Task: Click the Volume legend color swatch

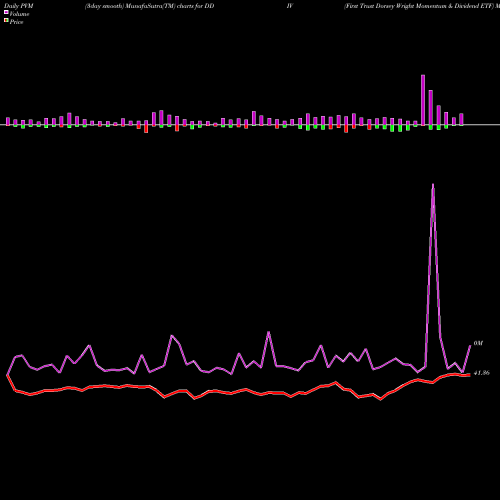Action: [x=6, y=13]
